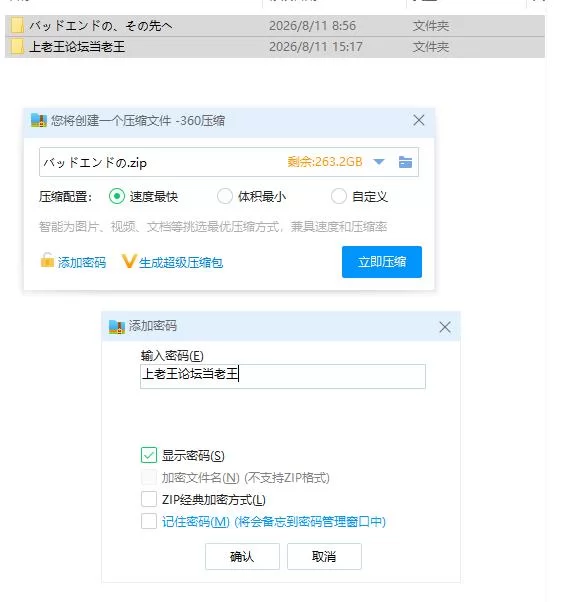Click the 2026/8/11 15:17 date cell
Image resolution: width=579 pixels, height=602 pixels.
tap(316, 47)
